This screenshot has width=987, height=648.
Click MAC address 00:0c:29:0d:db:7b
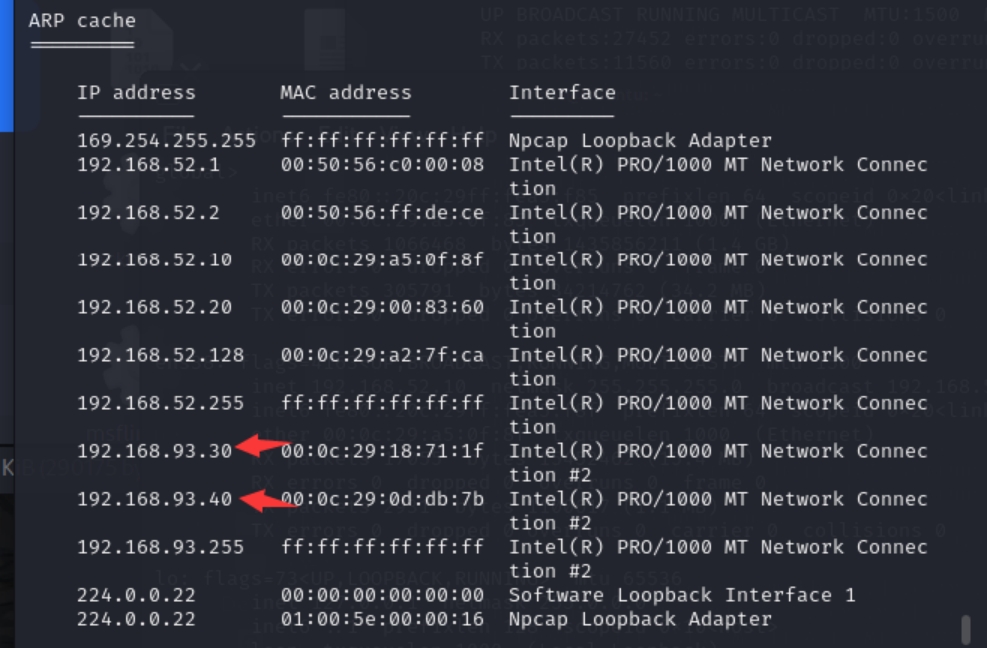tap(382, 499)
